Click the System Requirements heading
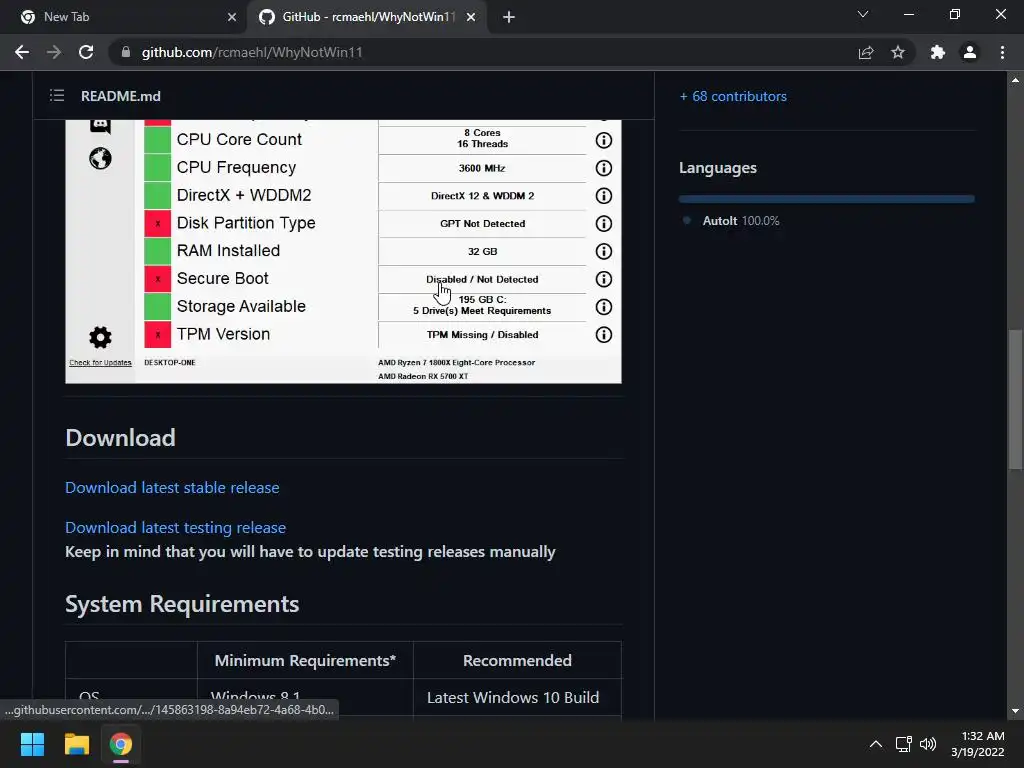This screenshot has height=768, width=1024. click(182, 604)
